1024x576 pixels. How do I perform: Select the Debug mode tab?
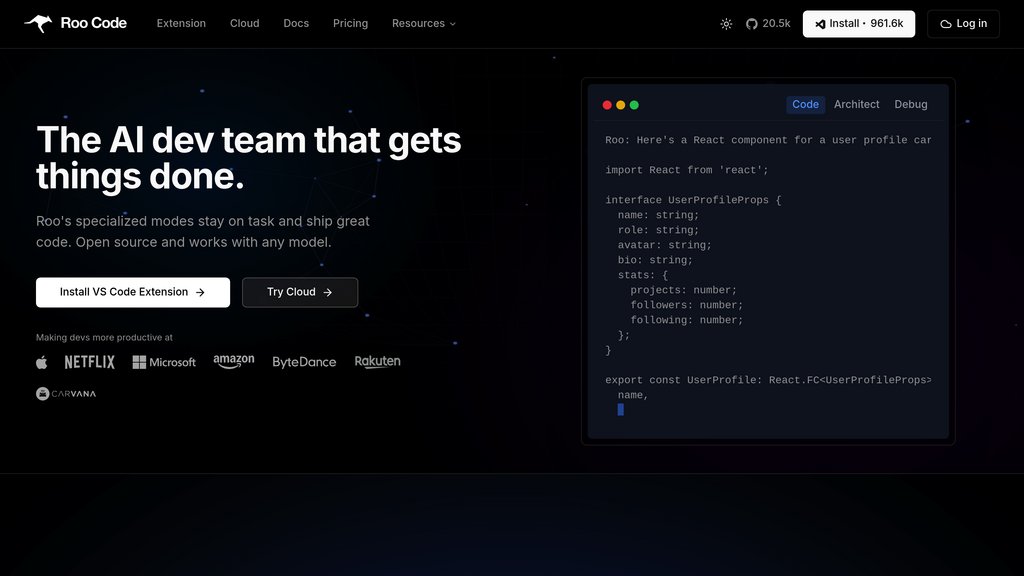tap(910, 105)
